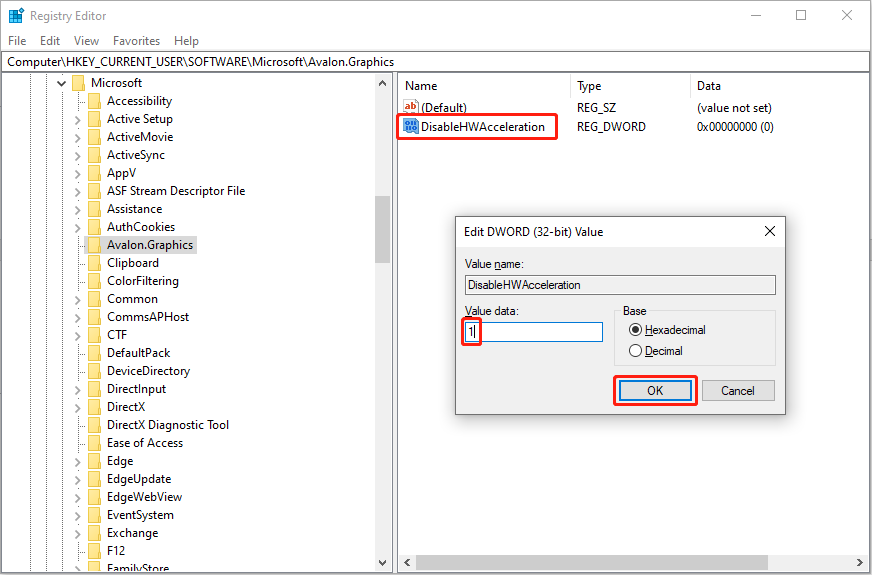
Task: Click the DirectX folder icon
Action: [95, 407]
